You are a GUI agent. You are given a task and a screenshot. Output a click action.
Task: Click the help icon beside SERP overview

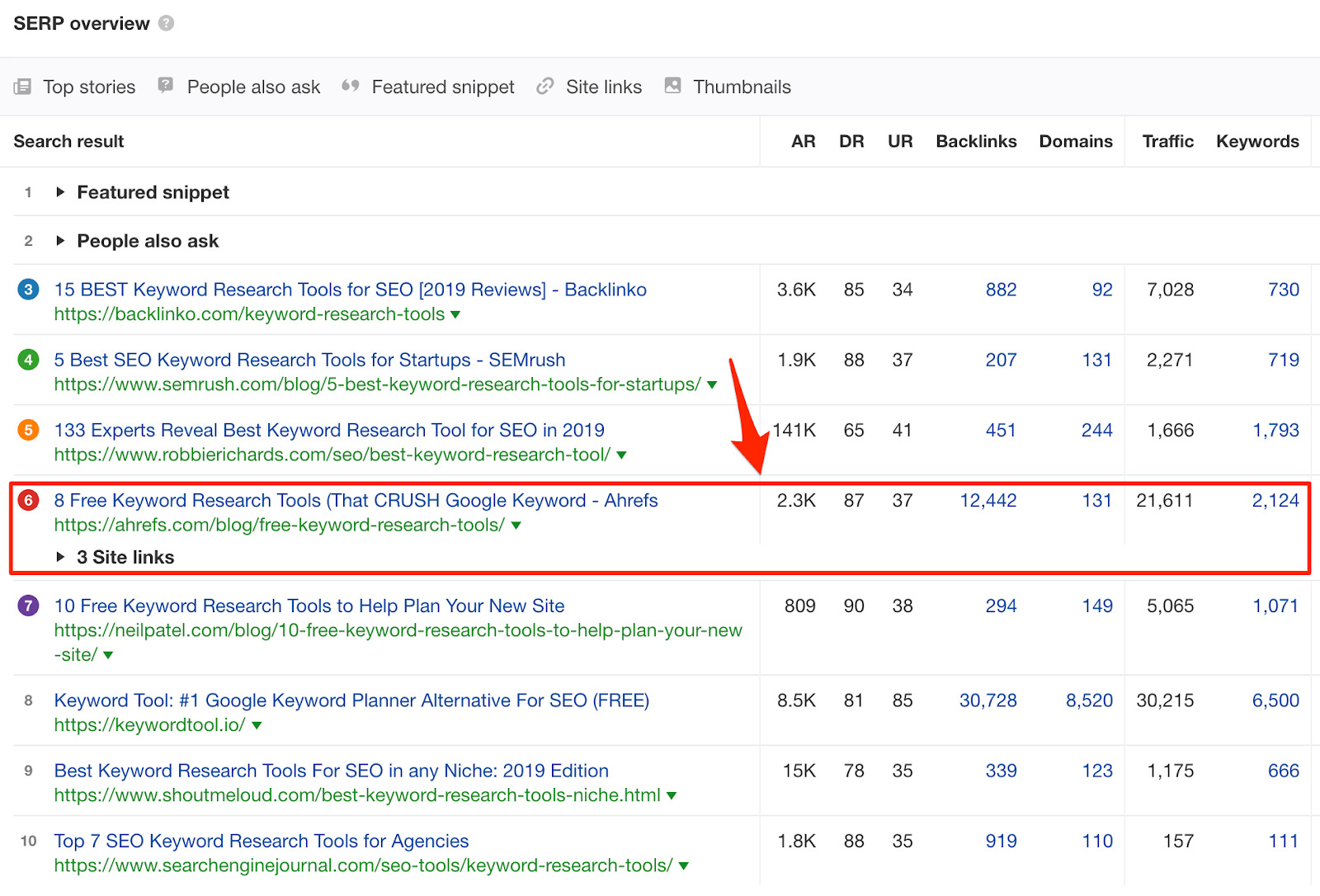pos(166,23)
